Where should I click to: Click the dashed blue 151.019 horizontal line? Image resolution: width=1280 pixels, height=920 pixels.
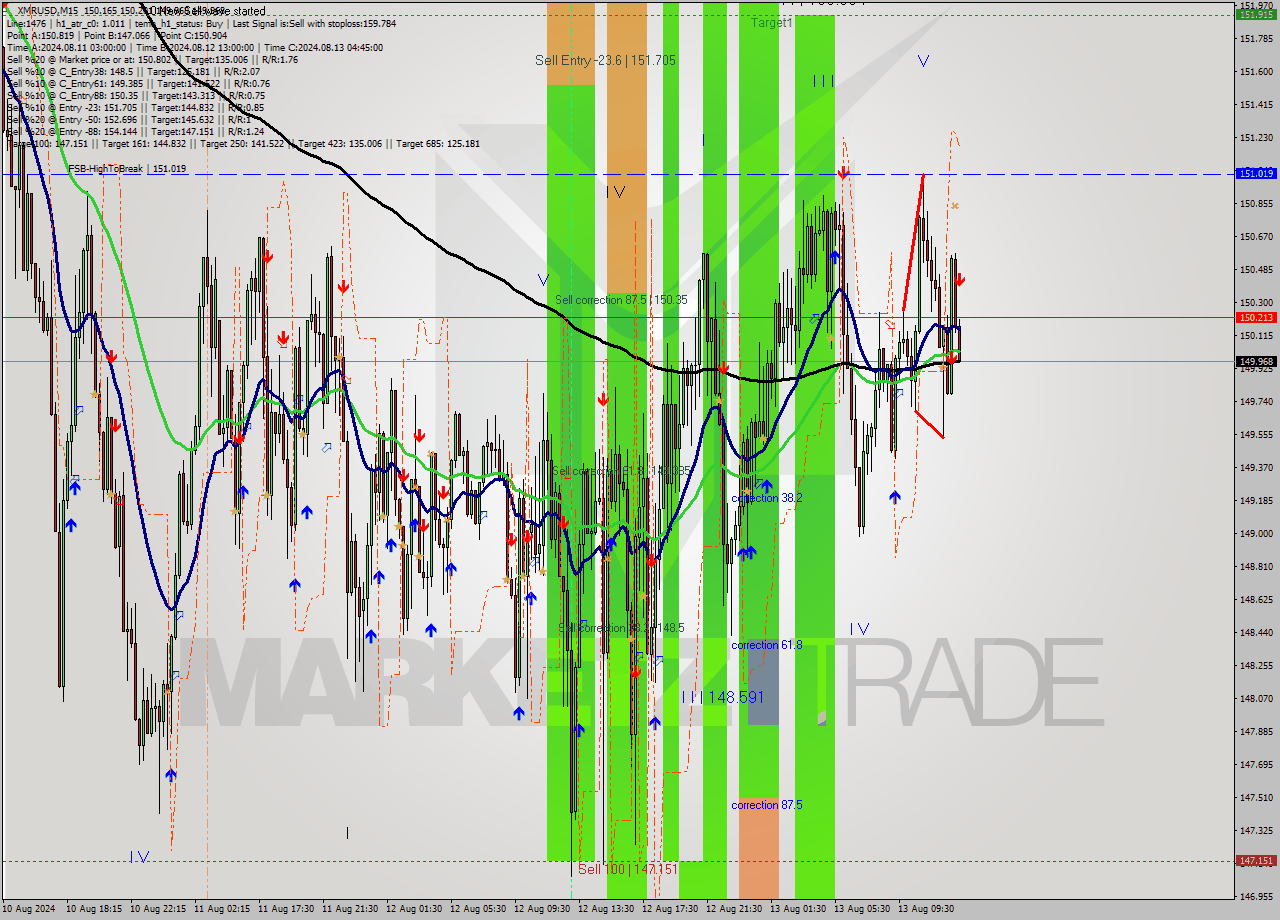(618, 174)
